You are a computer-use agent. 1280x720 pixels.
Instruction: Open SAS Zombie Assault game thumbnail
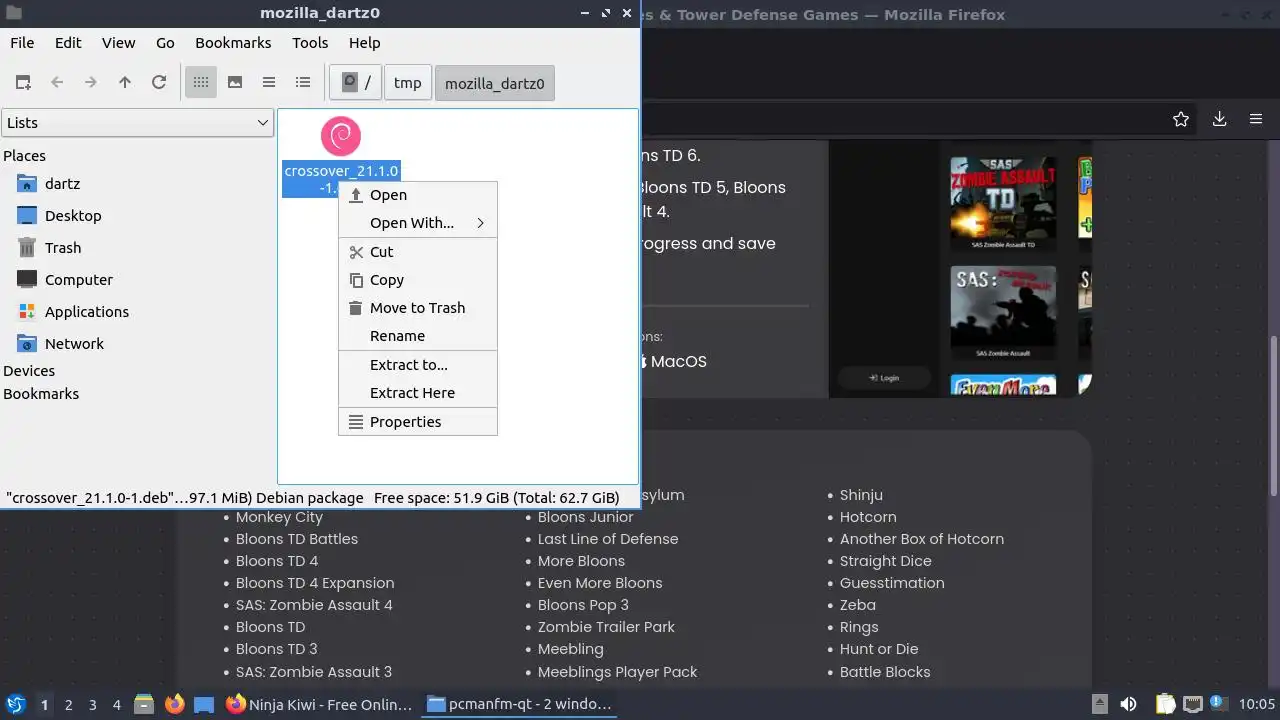click(1002, 312)
